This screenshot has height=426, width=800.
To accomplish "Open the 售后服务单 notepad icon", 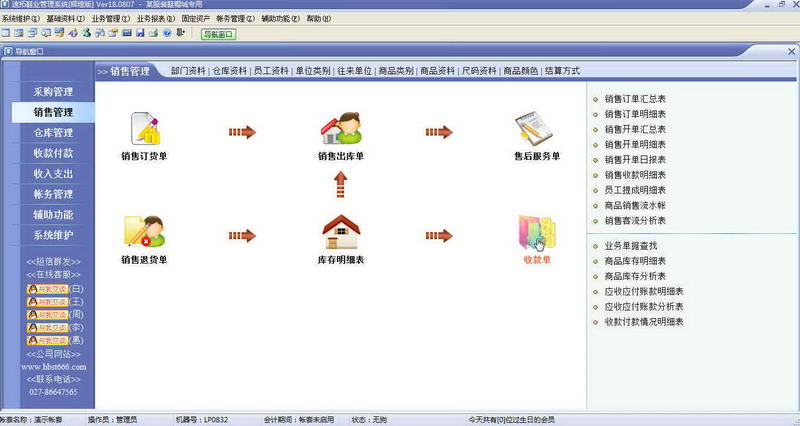I will point(534,129).
